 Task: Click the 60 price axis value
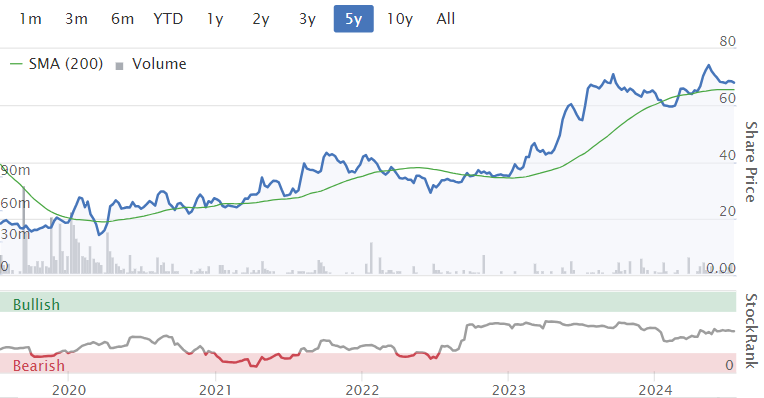point(727,98)
